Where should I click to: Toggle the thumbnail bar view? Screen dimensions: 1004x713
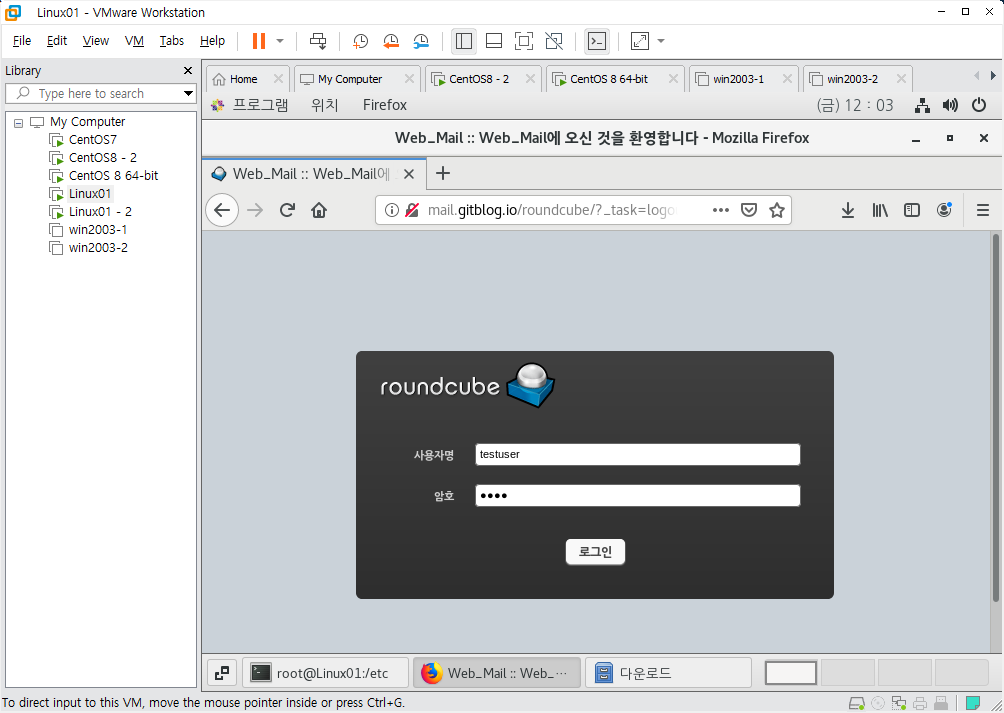pos(494,41)
